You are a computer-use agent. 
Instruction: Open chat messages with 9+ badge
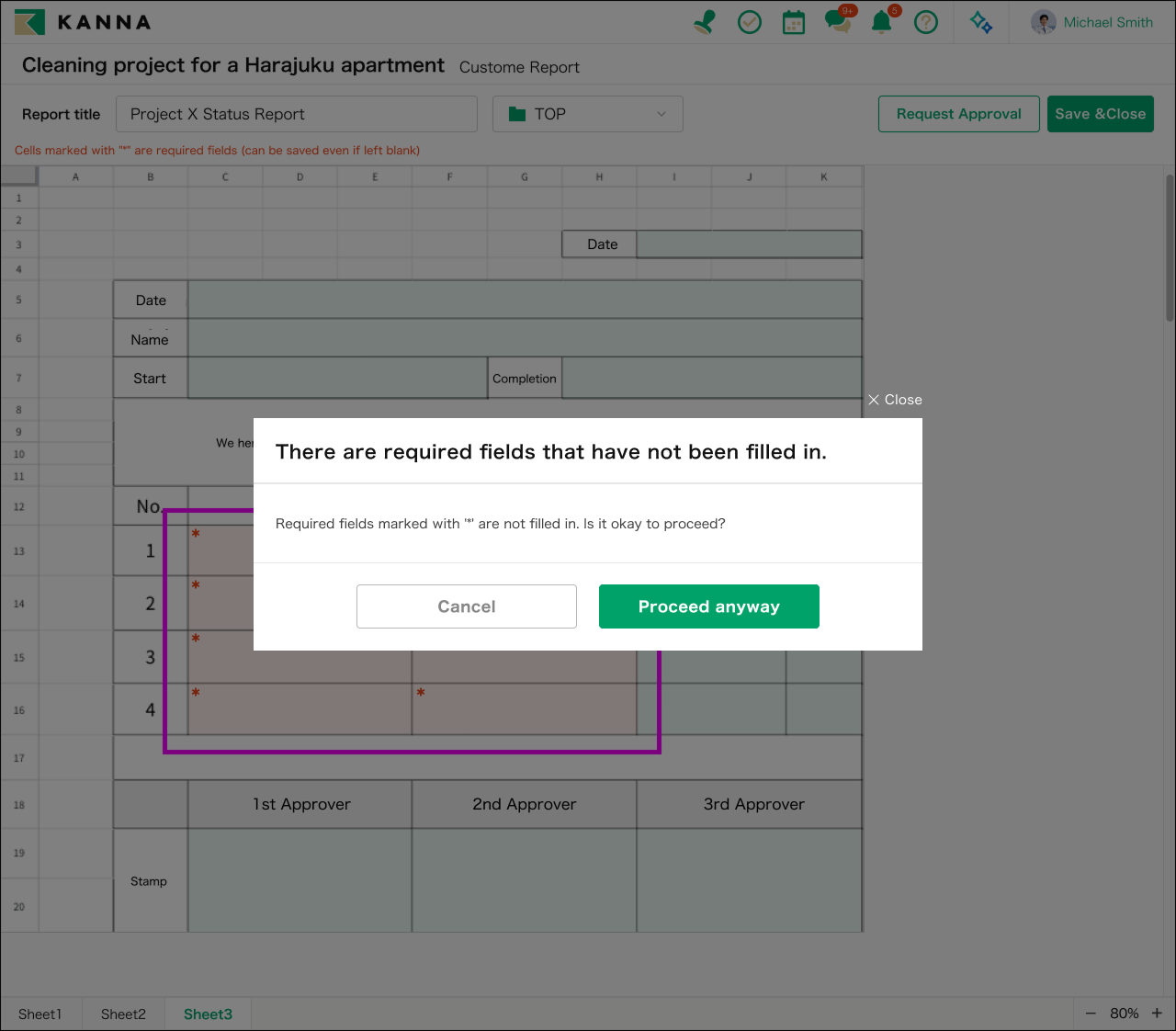point(838,22)
